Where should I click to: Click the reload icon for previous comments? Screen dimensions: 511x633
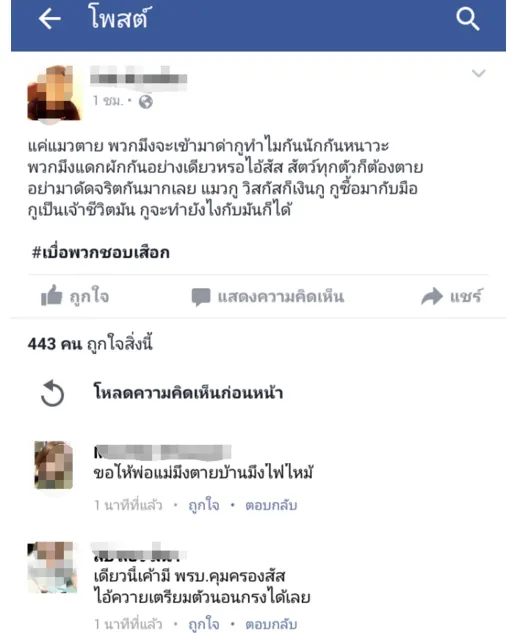[52, 393]
